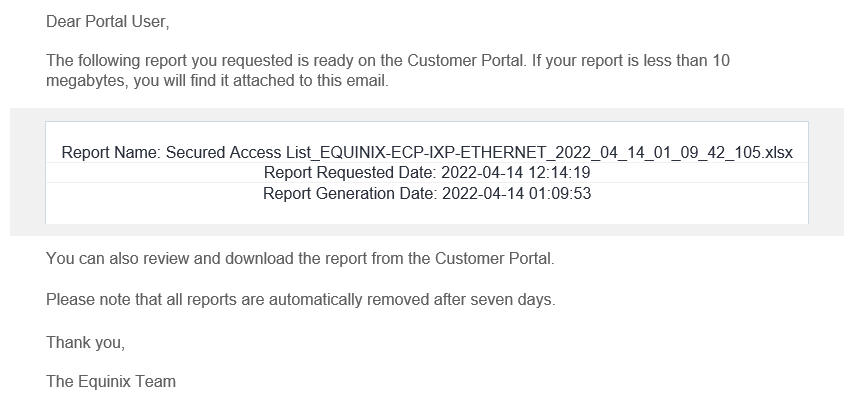Click "Customer Portal" in the review and download sentence
Viewport: 853px width, 402px height.
tap(494, 258)
